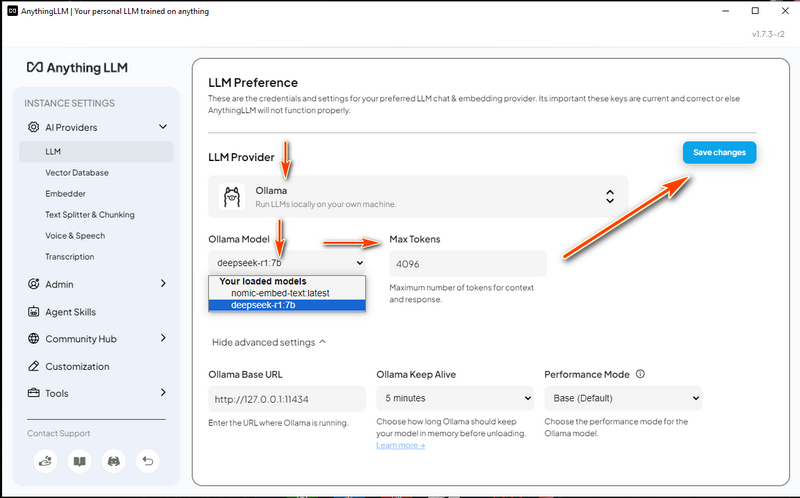
Task: Choose deepseek-r1:7b option in list
Action: click(x=287, y=305)
